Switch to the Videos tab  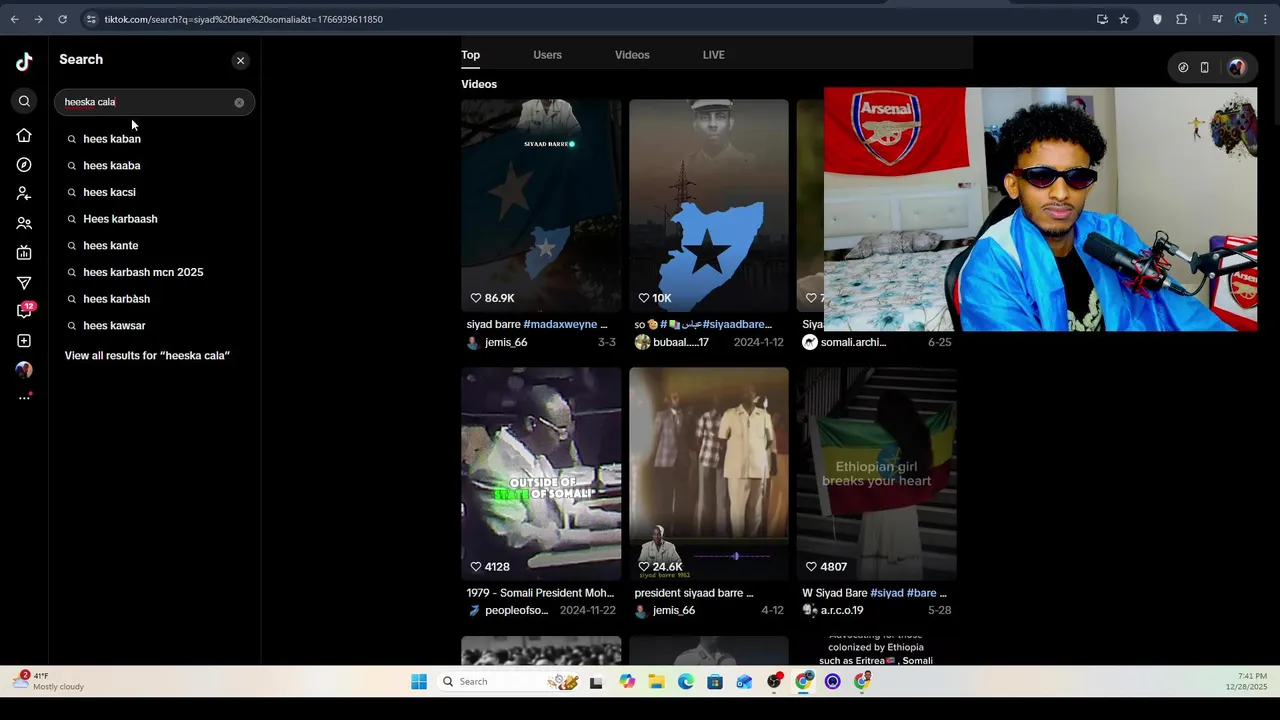pos(632,55)
